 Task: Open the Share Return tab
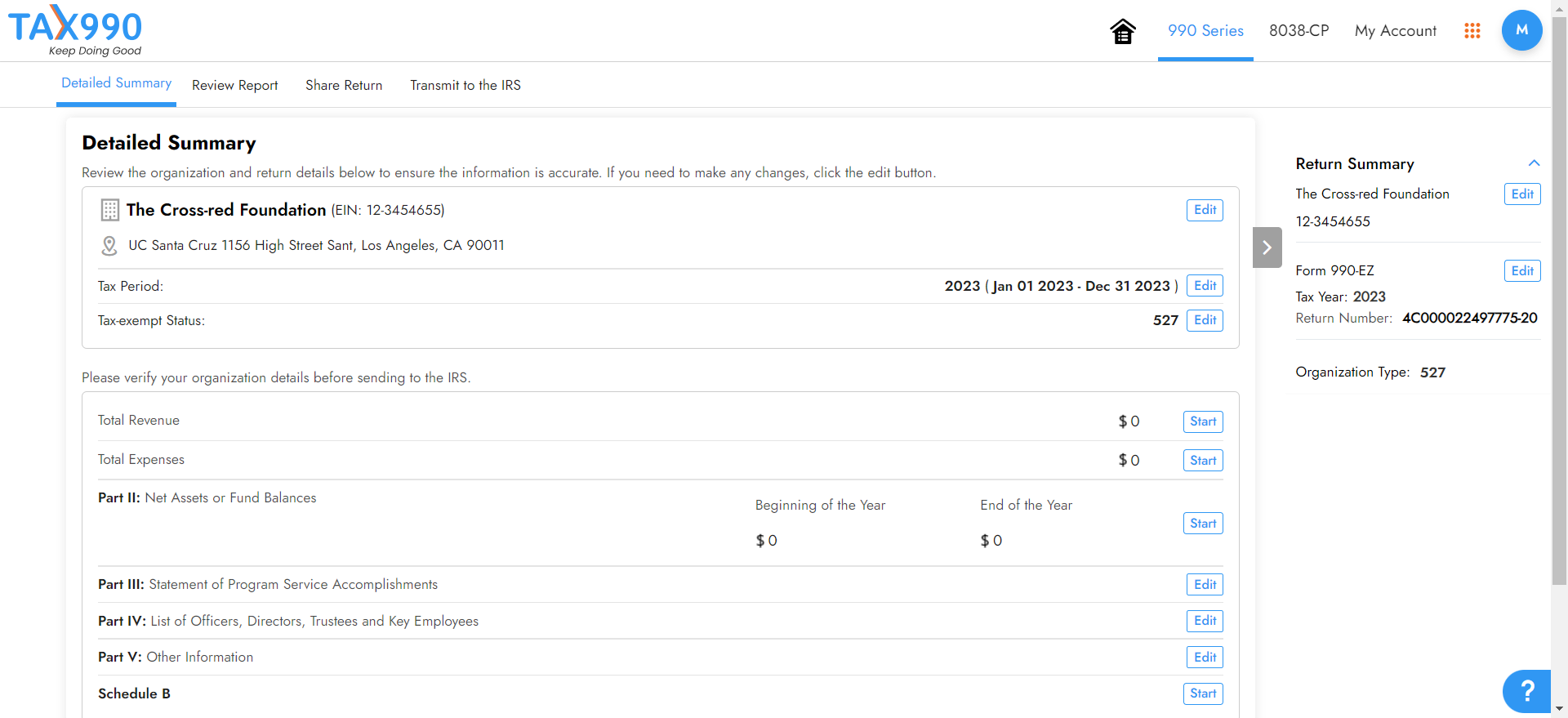pos(344,85)
